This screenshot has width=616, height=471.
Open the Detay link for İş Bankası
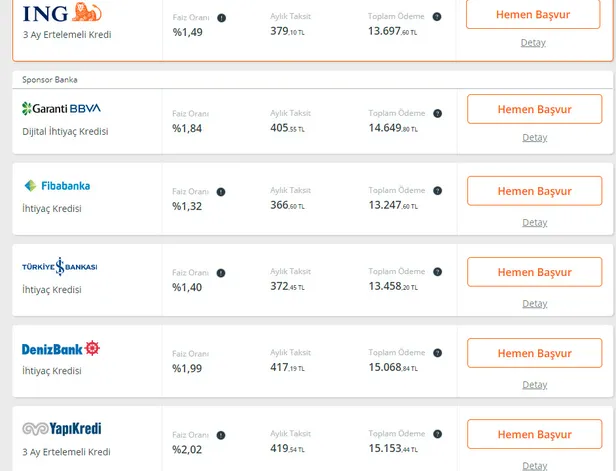click(x=534, y=303)
